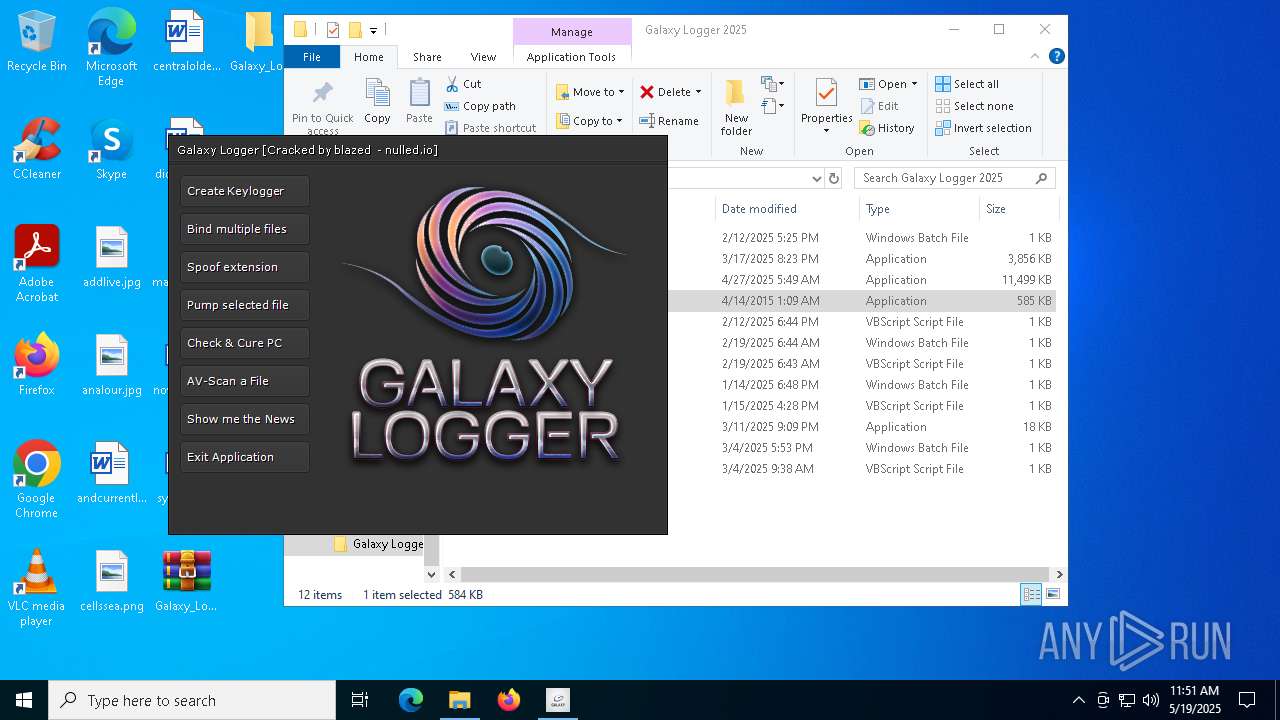Viewport: 1280px width, 720px height.
Task: Open the Quick Access Toolbar customize dropdown
Action: 374,30
